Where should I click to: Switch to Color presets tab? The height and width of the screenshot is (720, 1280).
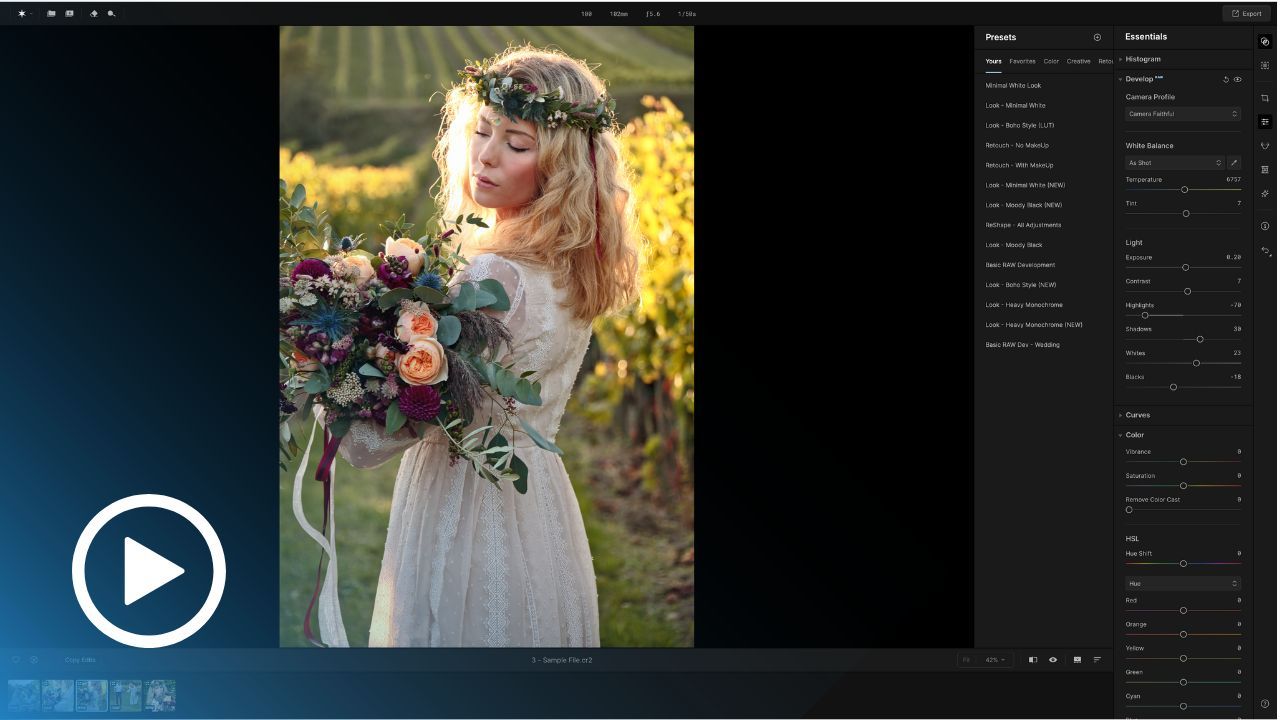[1051, 61]
